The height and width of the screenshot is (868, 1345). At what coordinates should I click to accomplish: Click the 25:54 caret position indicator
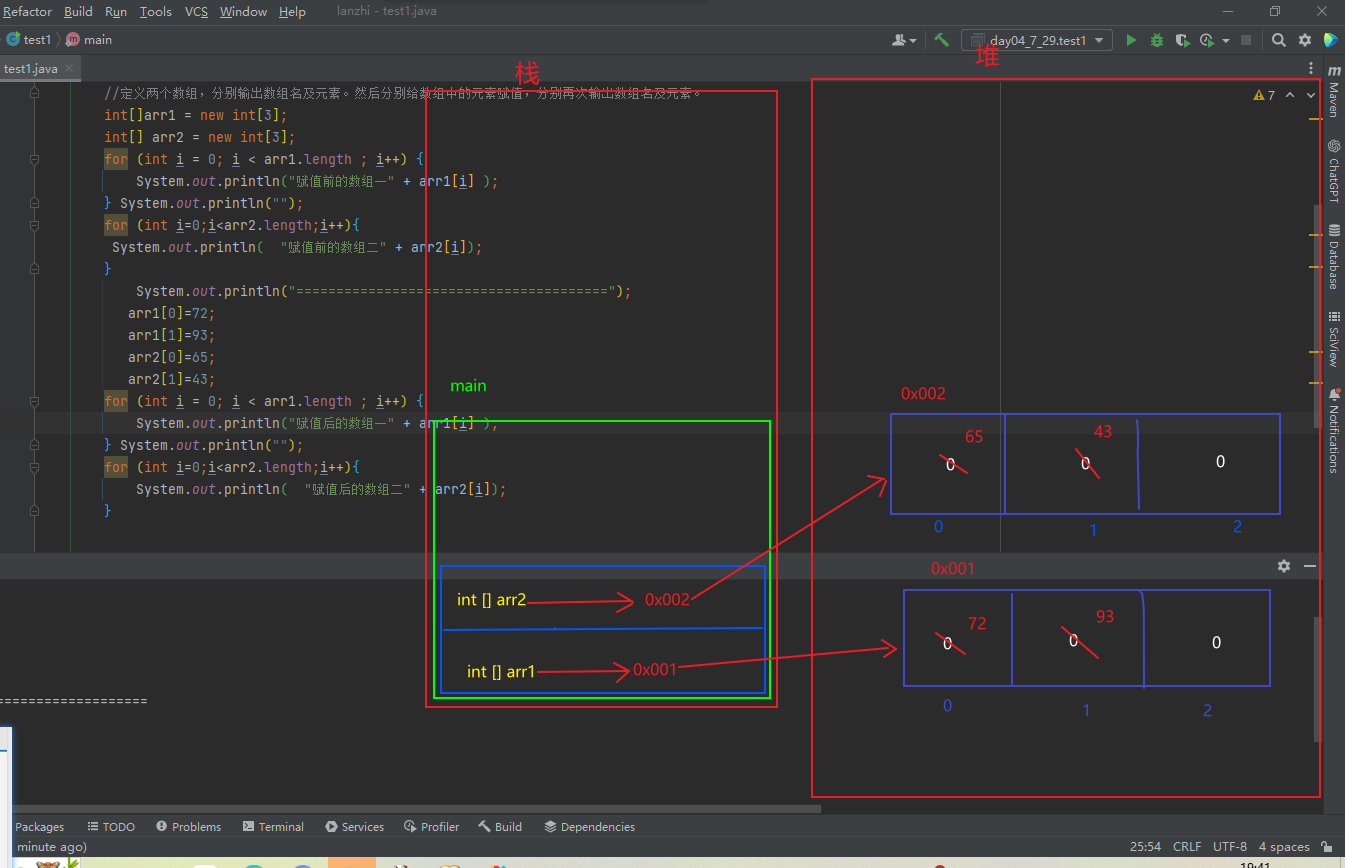coord(1146,846)
